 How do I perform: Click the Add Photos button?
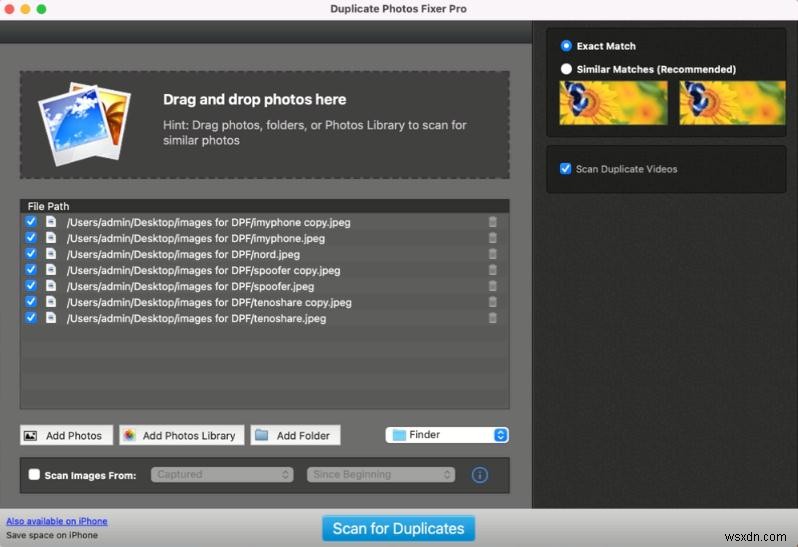[66, 435]
